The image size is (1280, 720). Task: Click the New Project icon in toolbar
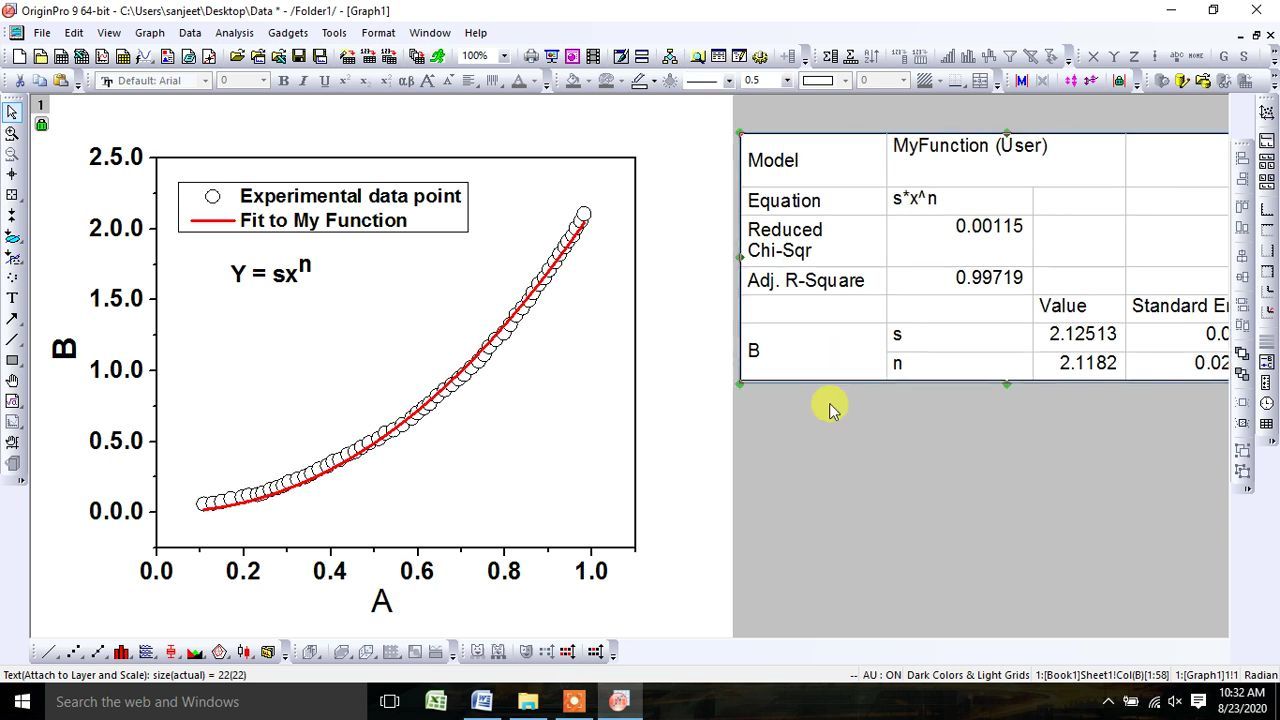point(19,56)
